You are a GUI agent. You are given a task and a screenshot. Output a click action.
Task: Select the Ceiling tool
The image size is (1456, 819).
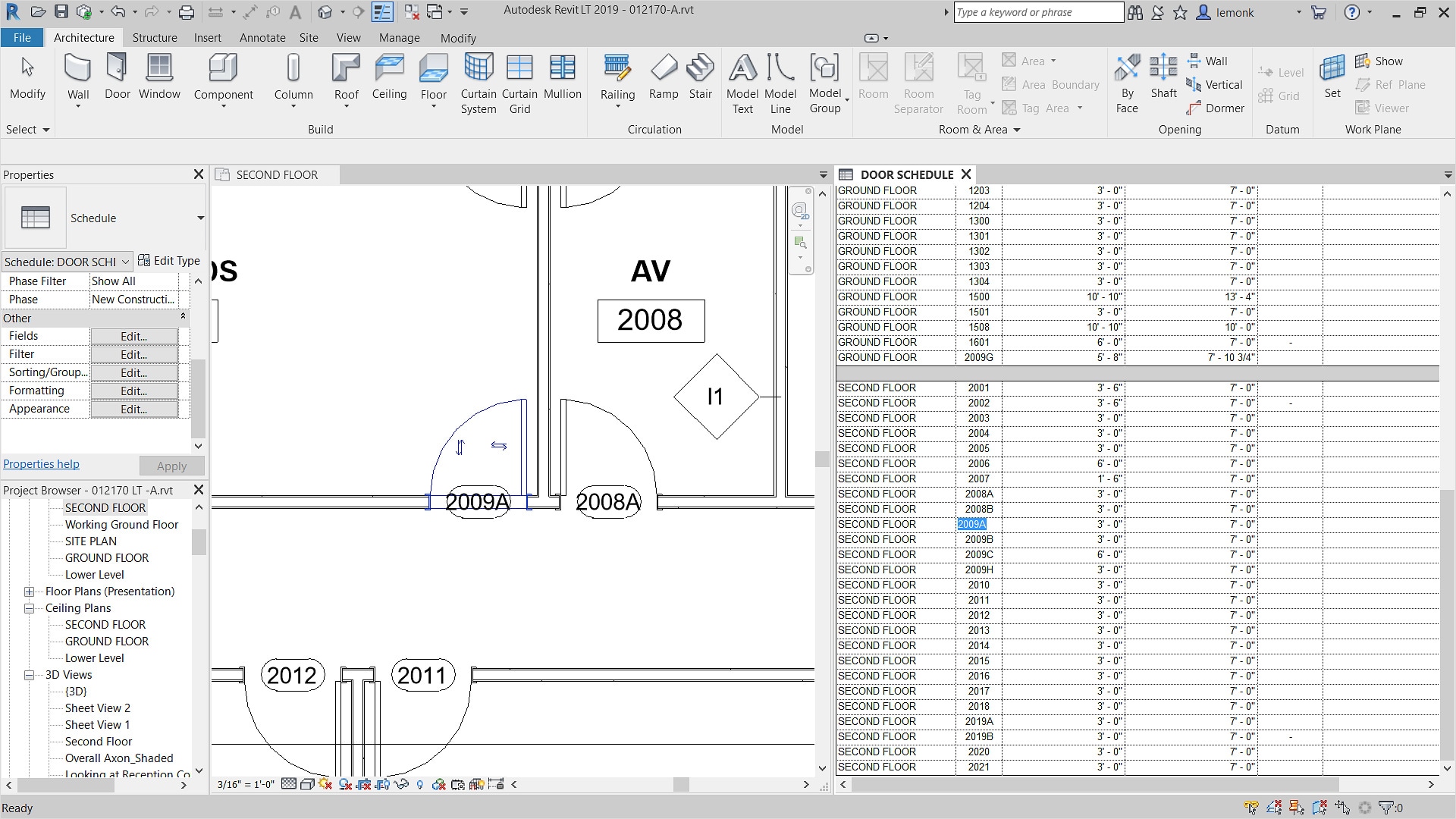click(x=389, y=68)
